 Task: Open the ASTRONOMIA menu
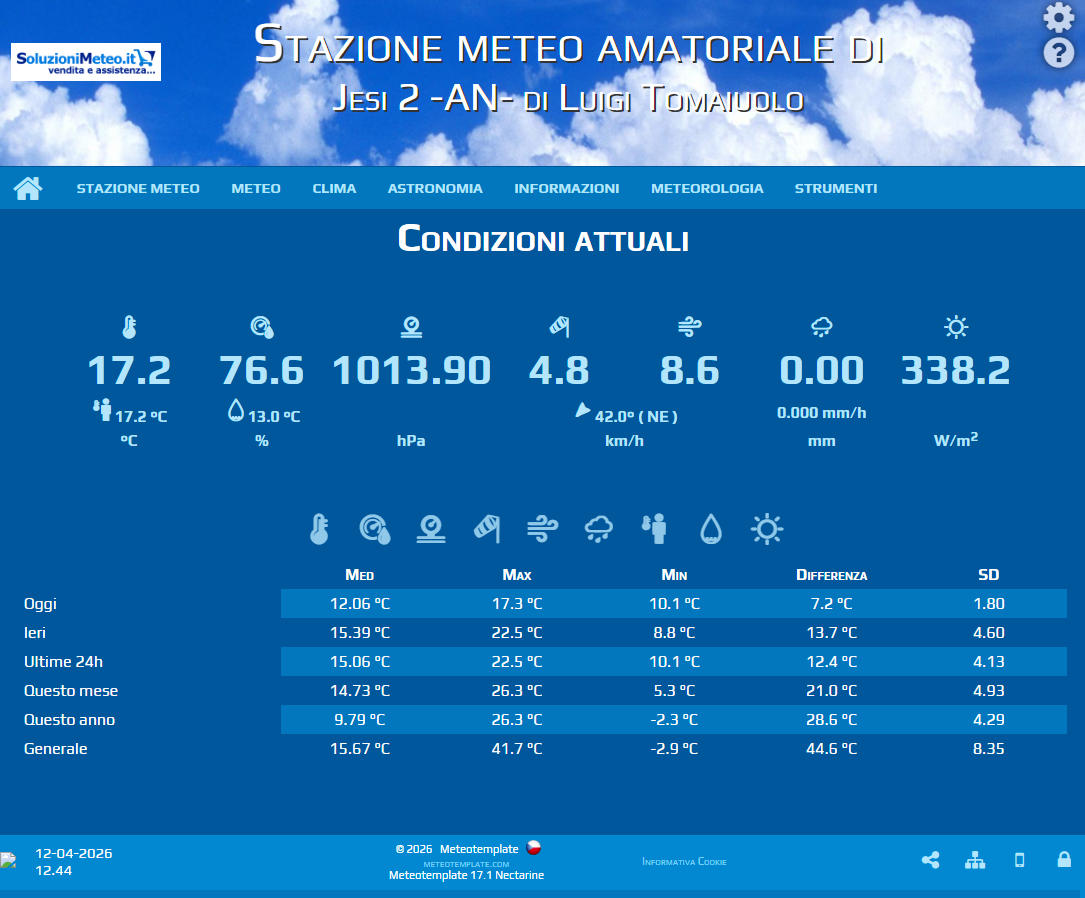[435, 188]
